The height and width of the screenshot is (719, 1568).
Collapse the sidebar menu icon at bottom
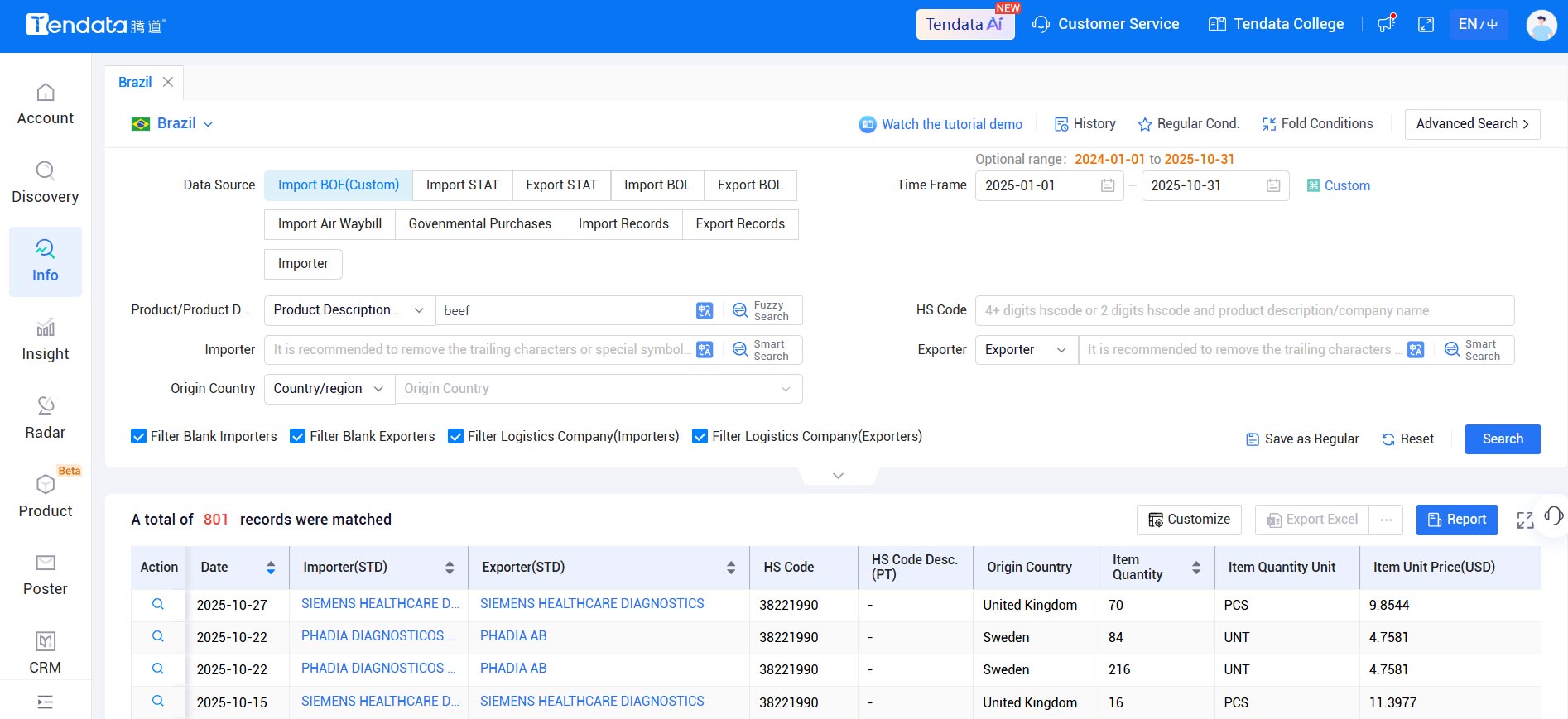coord(46,702)
